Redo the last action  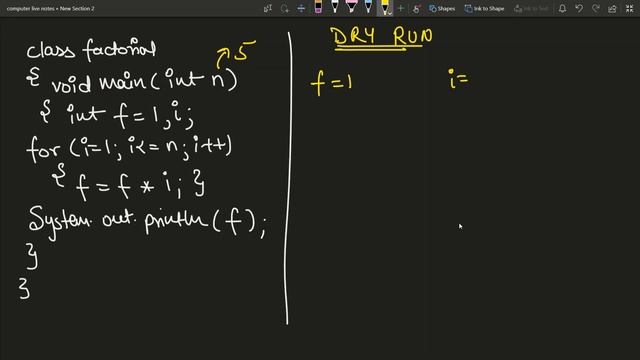coord(596,8)
